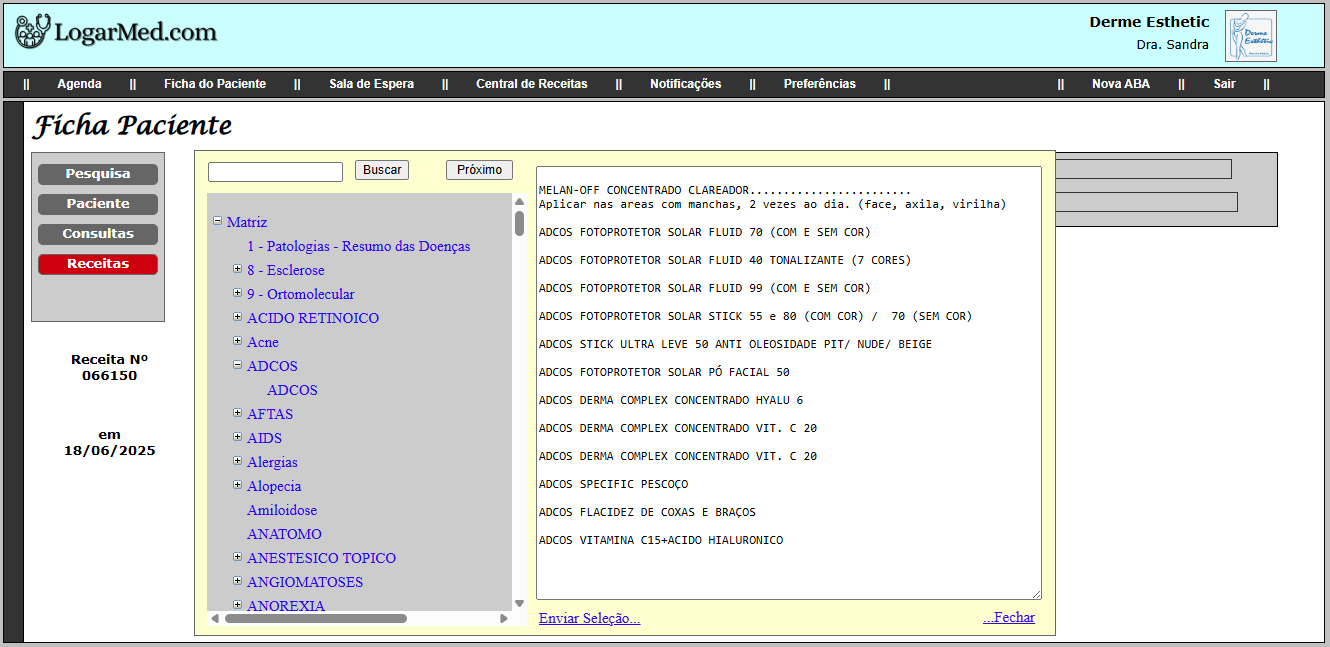
Task: Click the LogarMed.com stethoscope logo
Action: click(x=115, y=32)
